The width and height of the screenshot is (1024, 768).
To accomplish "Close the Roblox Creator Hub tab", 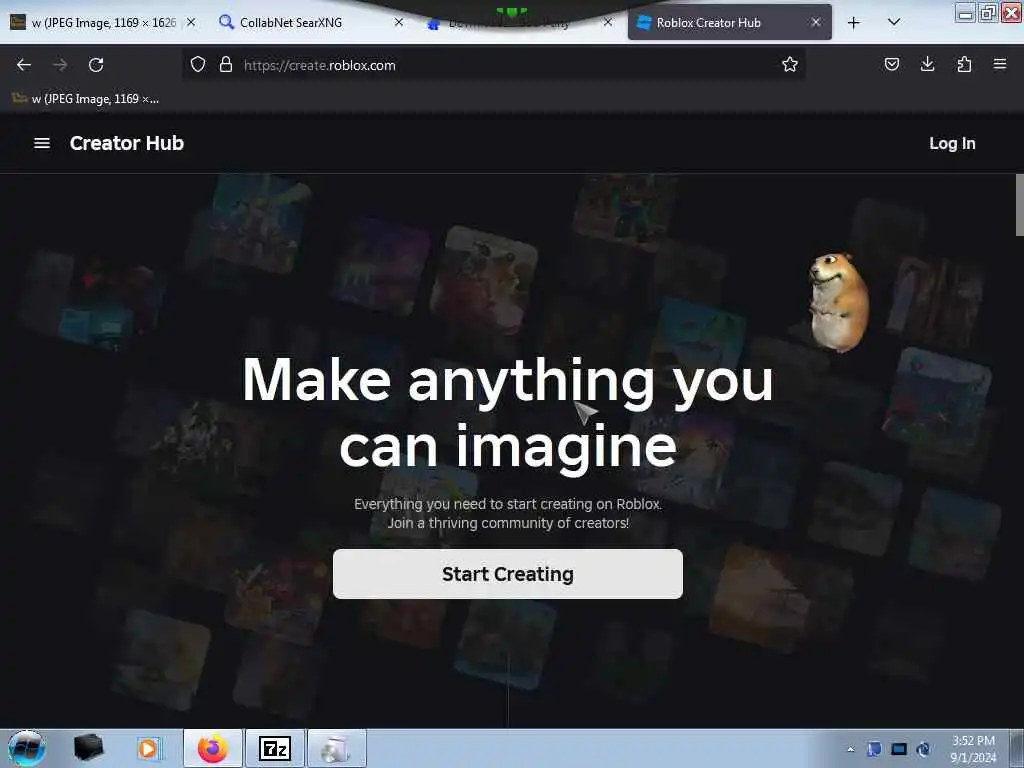I will tap(816, 22).
